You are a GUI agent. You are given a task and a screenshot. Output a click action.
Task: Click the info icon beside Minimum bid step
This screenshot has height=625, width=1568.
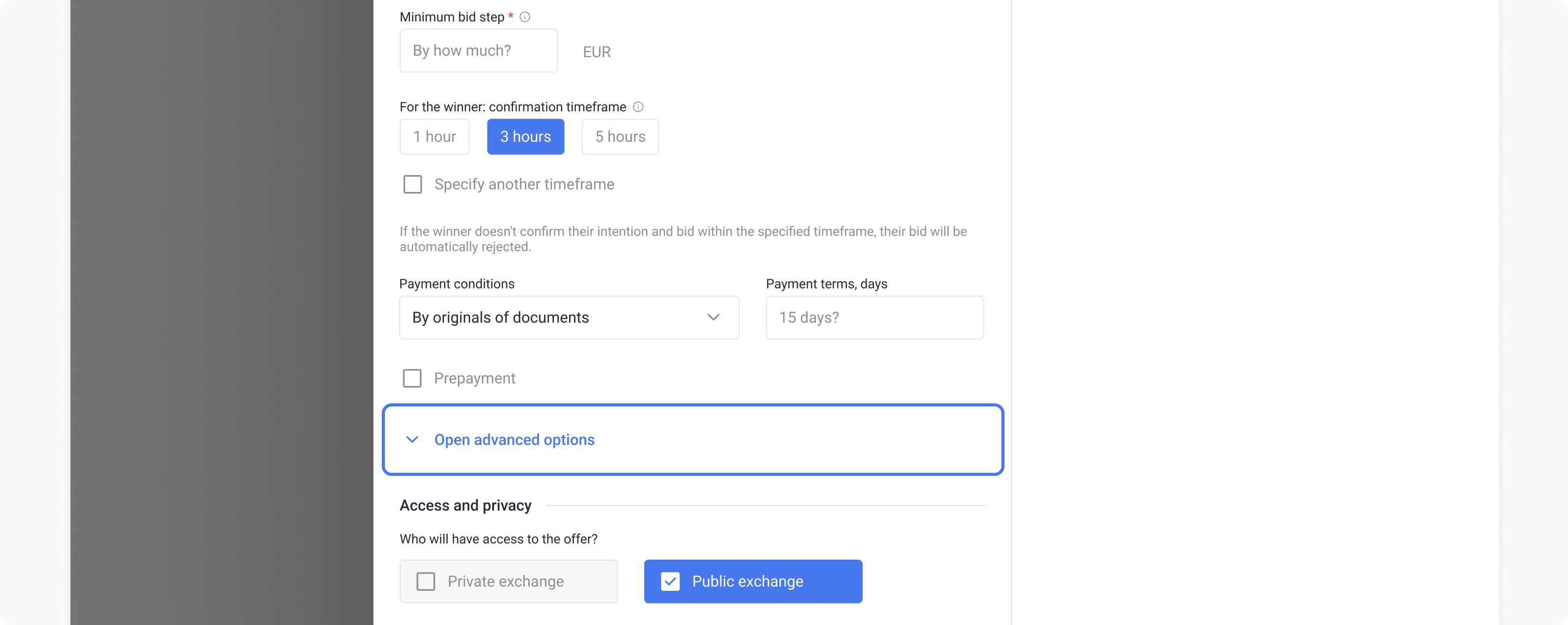[x=525, y=17]
